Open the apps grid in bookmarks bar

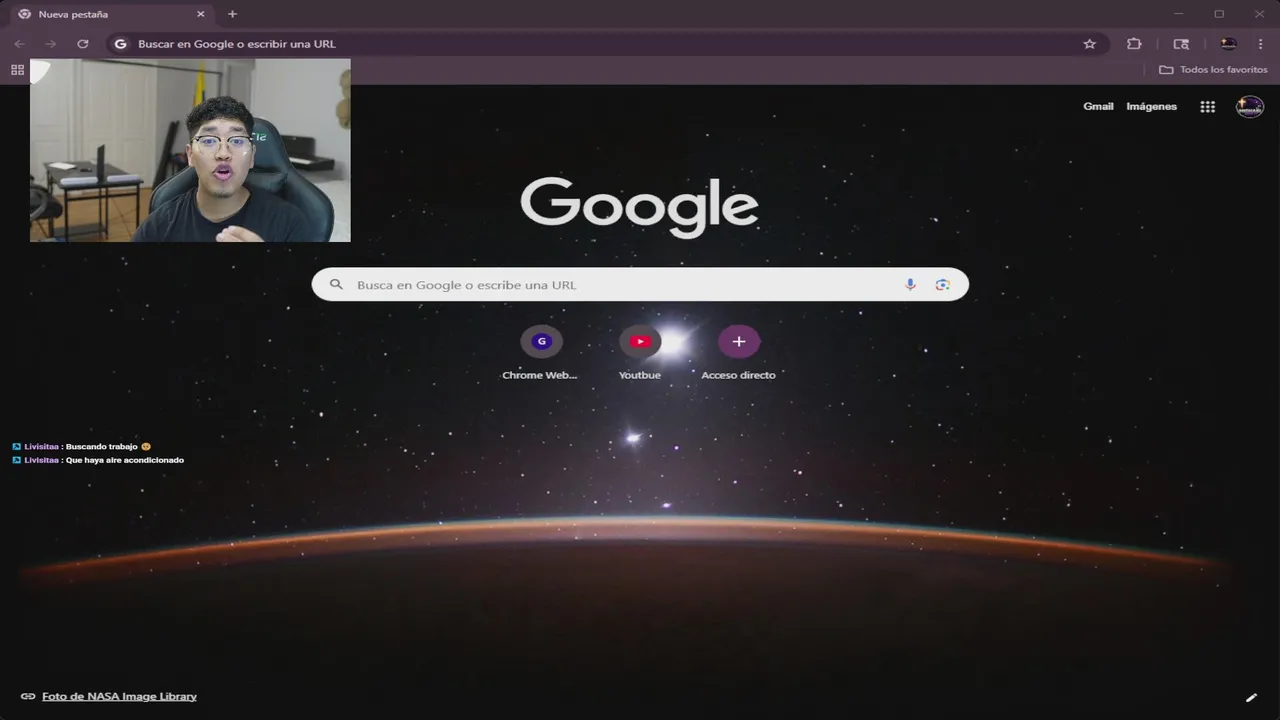17,70
